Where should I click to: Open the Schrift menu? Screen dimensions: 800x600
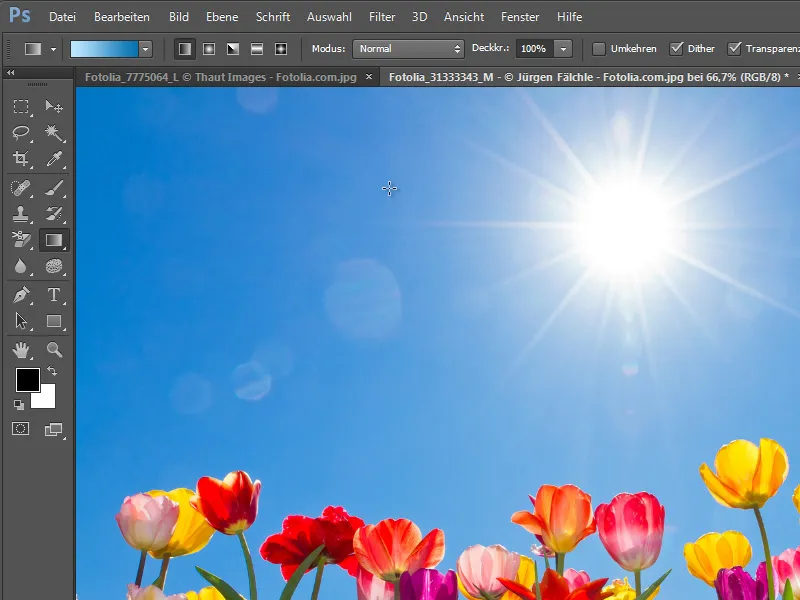pyautogui.click(x=273, y=17)
